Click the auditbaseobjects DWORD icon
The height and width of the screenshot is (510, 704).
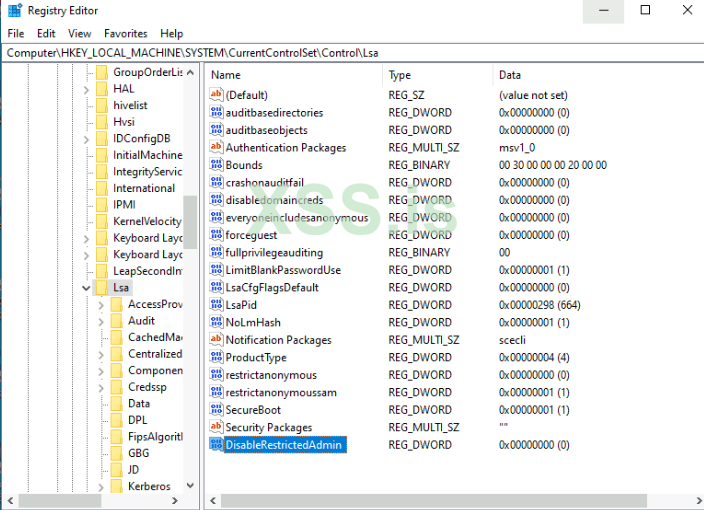pyautogui.click(x=216, y=129)
